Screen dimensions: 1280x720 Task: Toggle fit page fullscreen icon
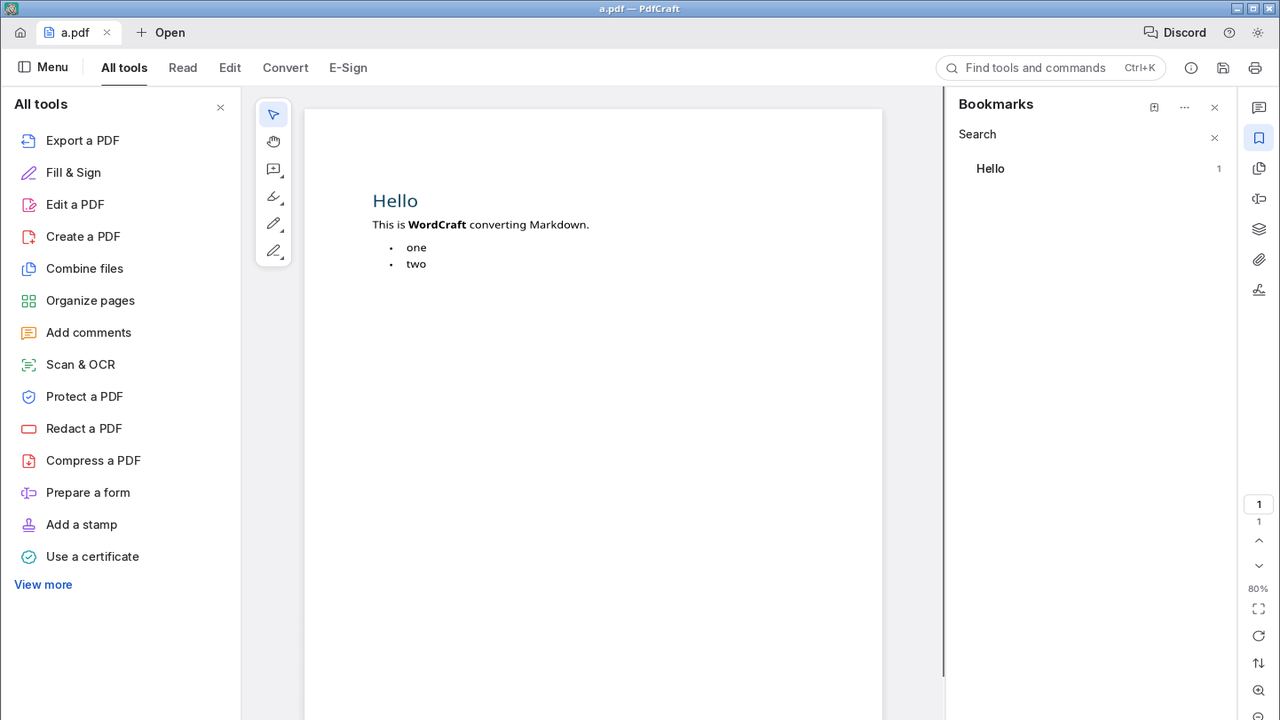pyautogui.click(x=1259, y=609)
